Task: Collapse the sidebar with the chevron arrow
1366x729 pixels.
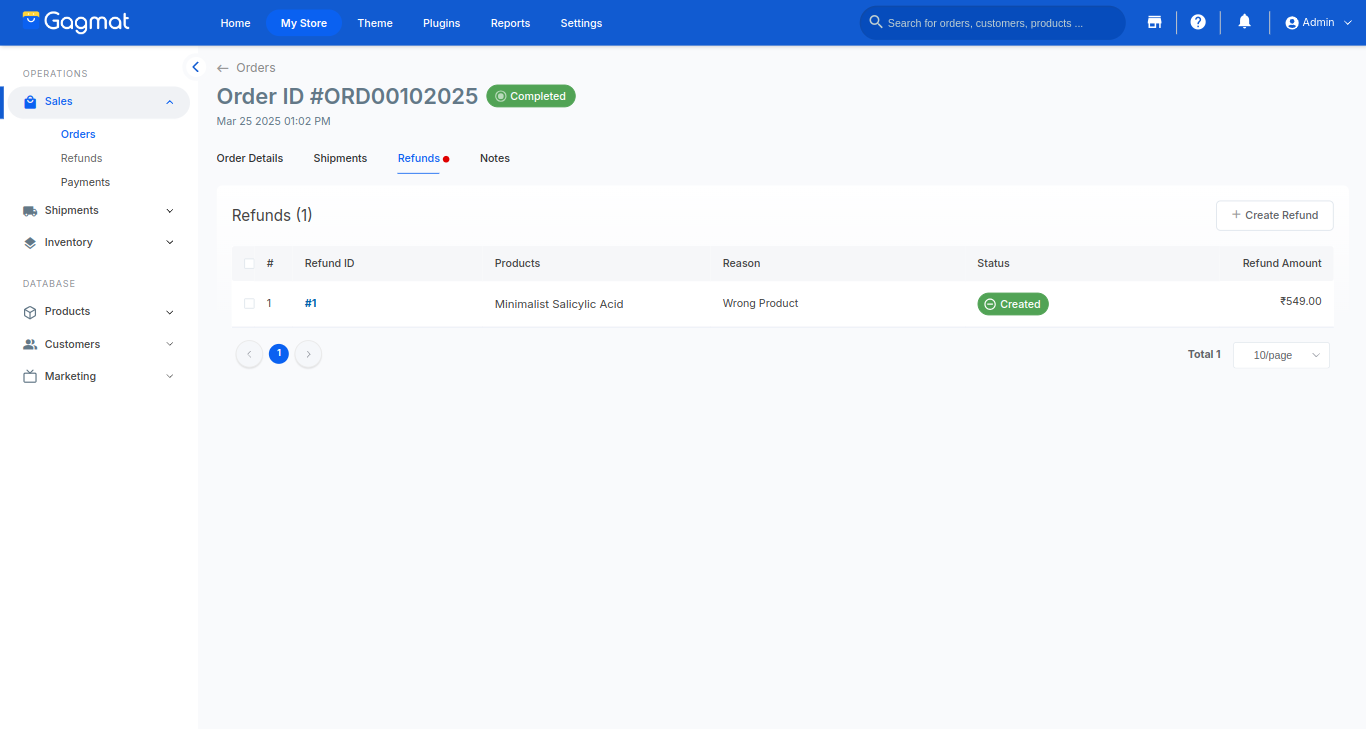Action: [x=195, y=67]
